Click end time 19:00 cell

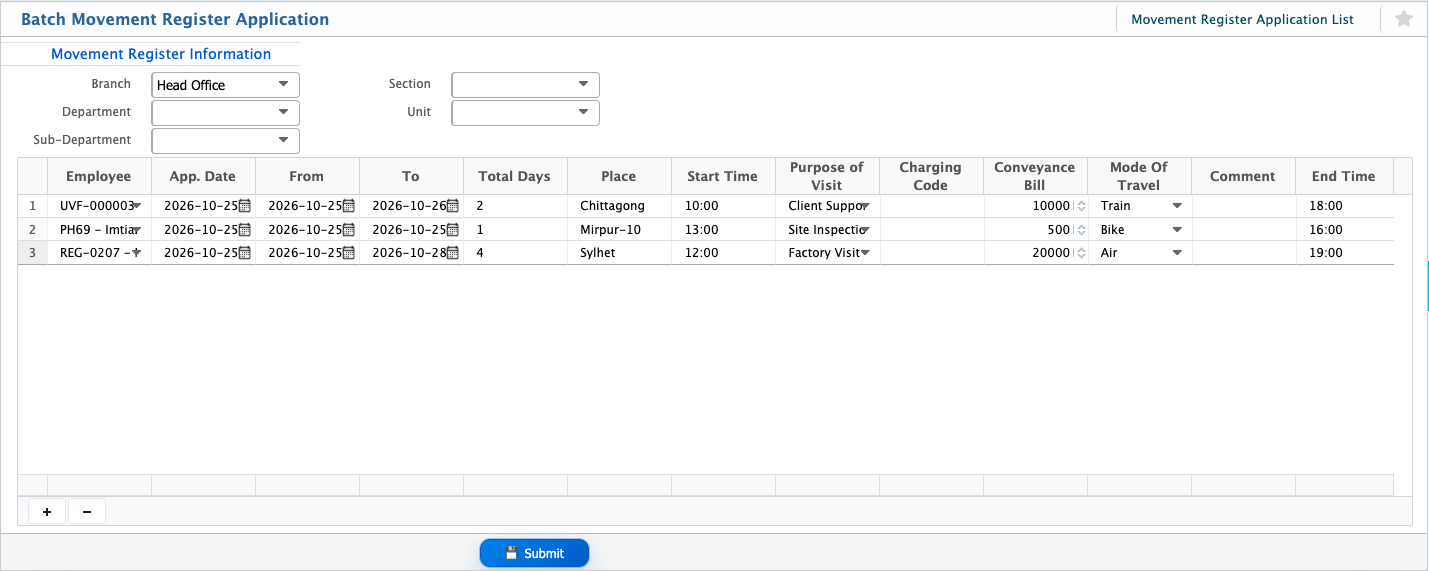point(1344,253)
